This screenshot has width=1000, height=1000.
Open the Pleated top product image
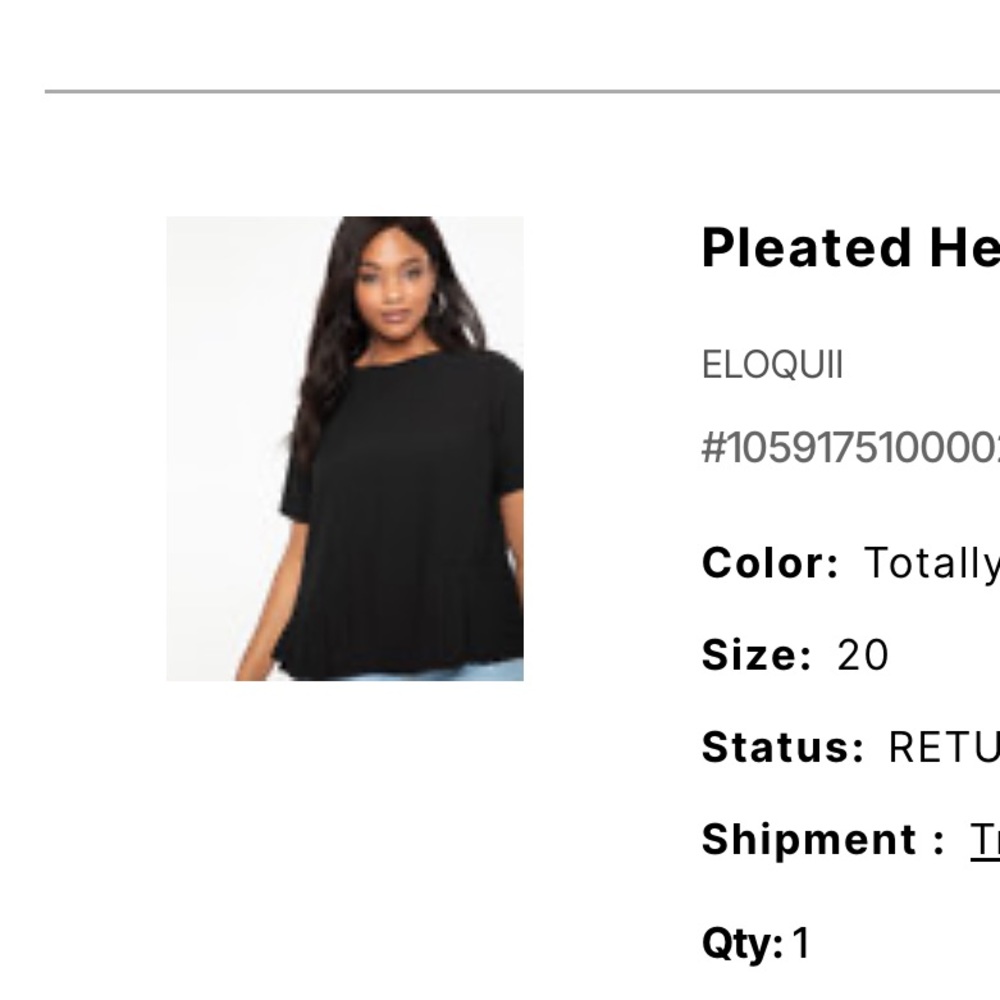click(345, 450)
